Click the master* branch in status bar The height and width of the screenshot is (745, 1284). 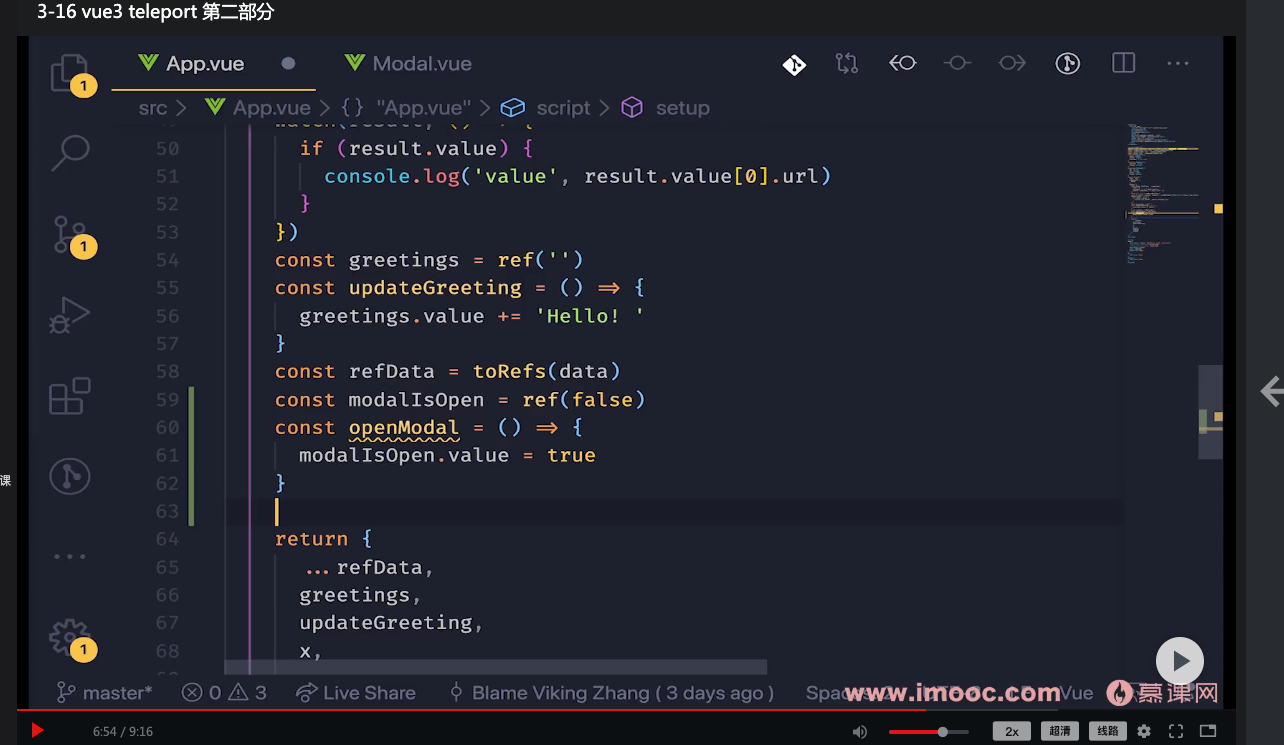tap(105, 692)
